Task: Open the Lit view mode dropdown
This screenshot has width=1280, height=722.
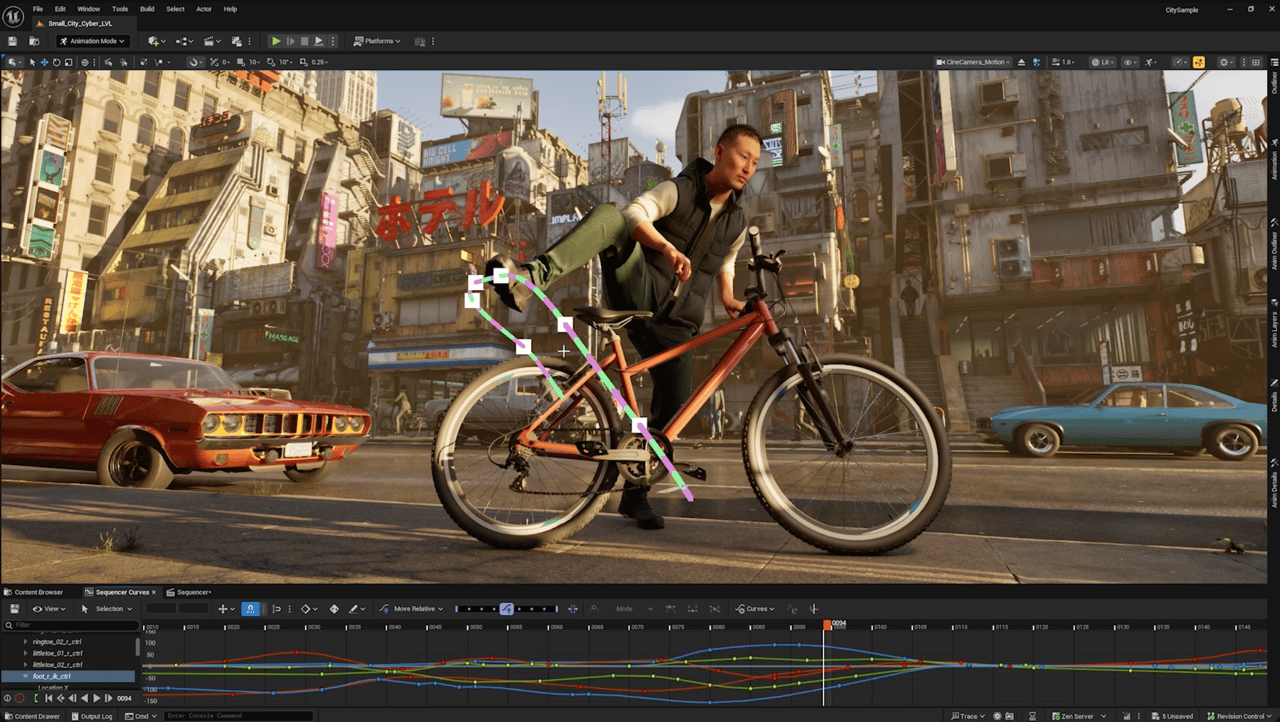Action: click(1103, 62)
